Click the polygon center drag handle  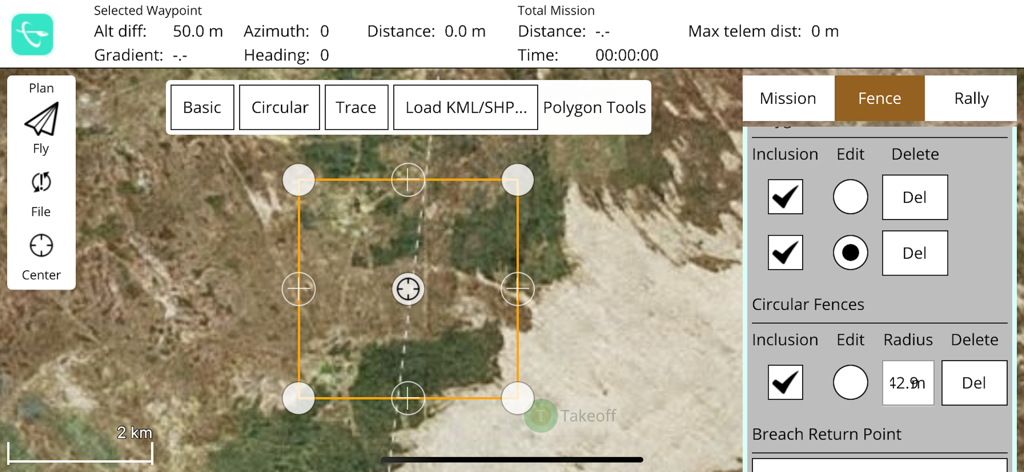tap(408, 289)
